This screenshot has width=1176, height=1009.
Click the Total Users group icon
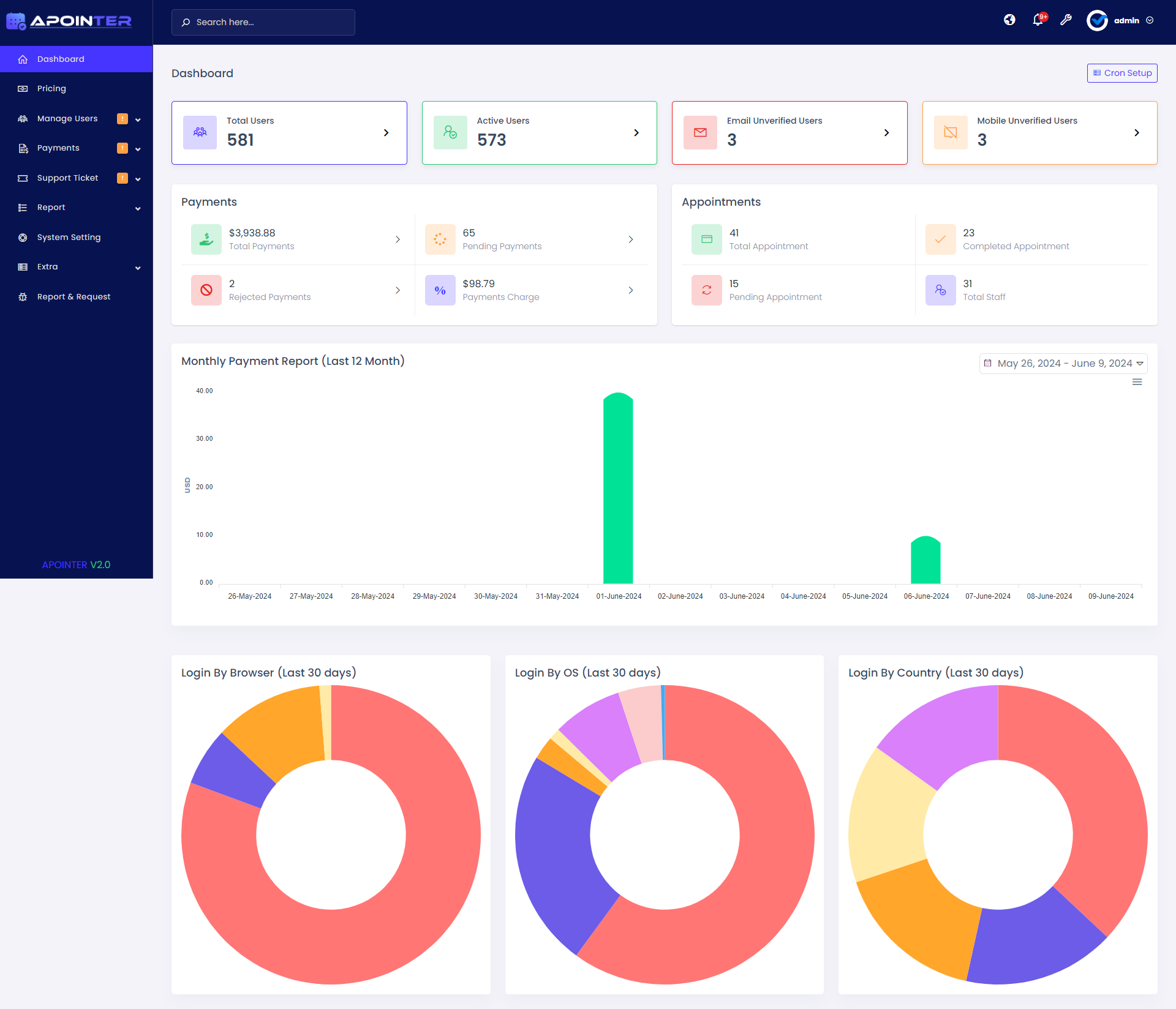(200, 132)
